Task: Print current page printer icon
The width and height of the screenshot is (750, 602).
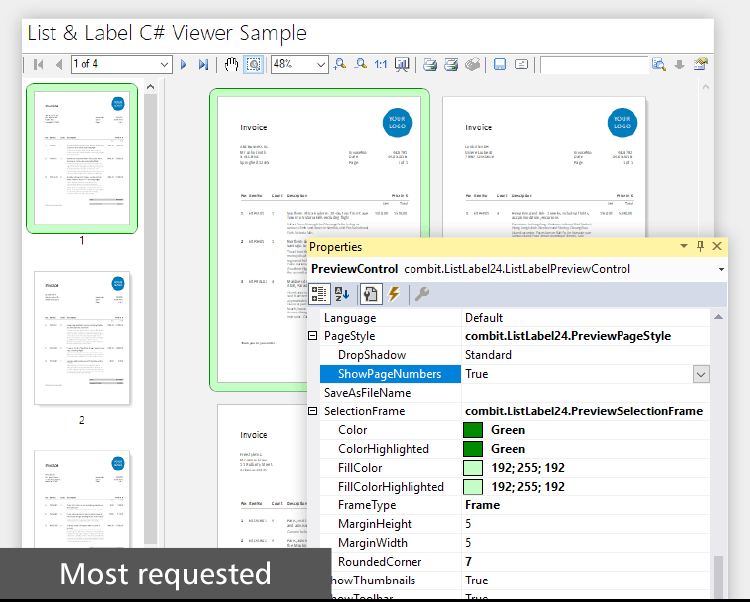Action: coord(430,64)
